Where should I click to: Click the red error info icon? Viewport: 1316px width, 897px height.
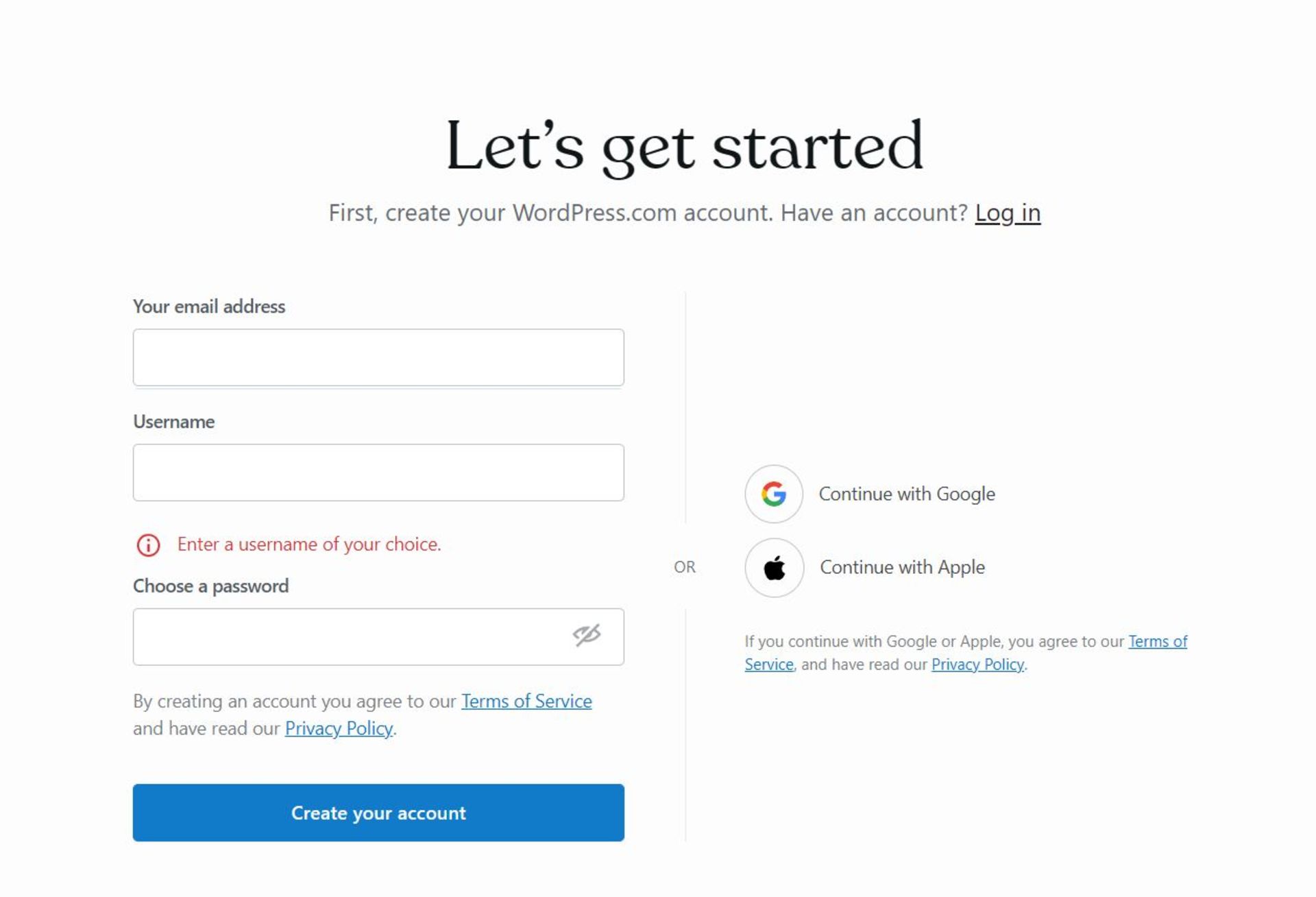point(148,545)
